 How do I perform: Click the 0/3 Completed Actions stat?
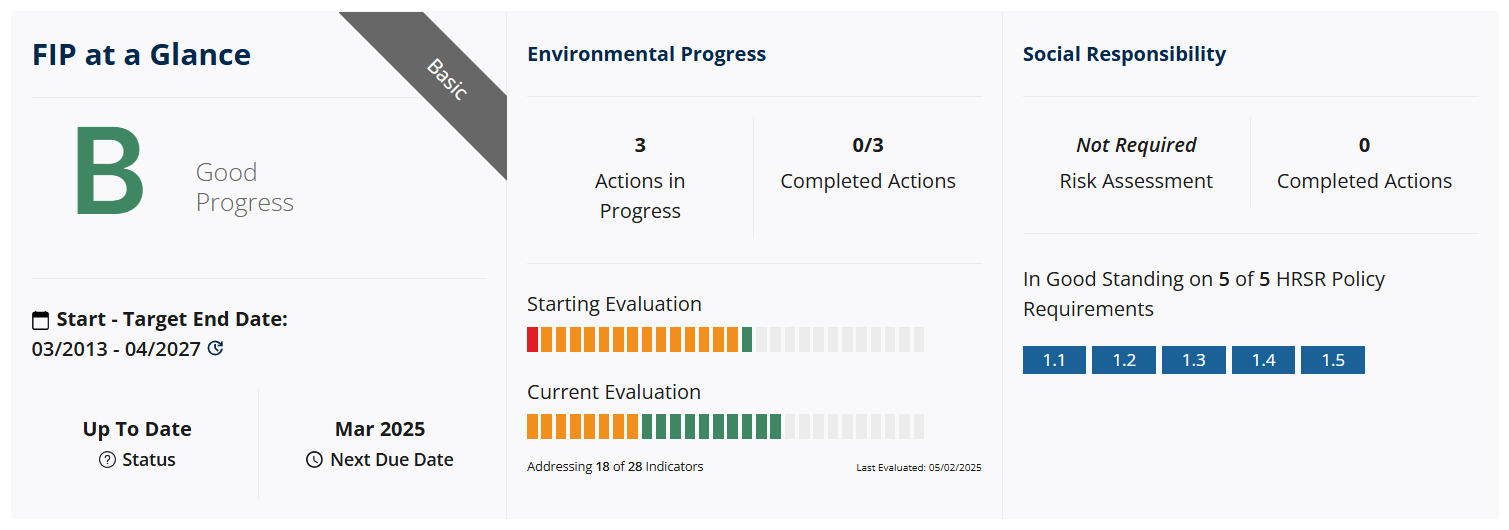pos(868,163)
